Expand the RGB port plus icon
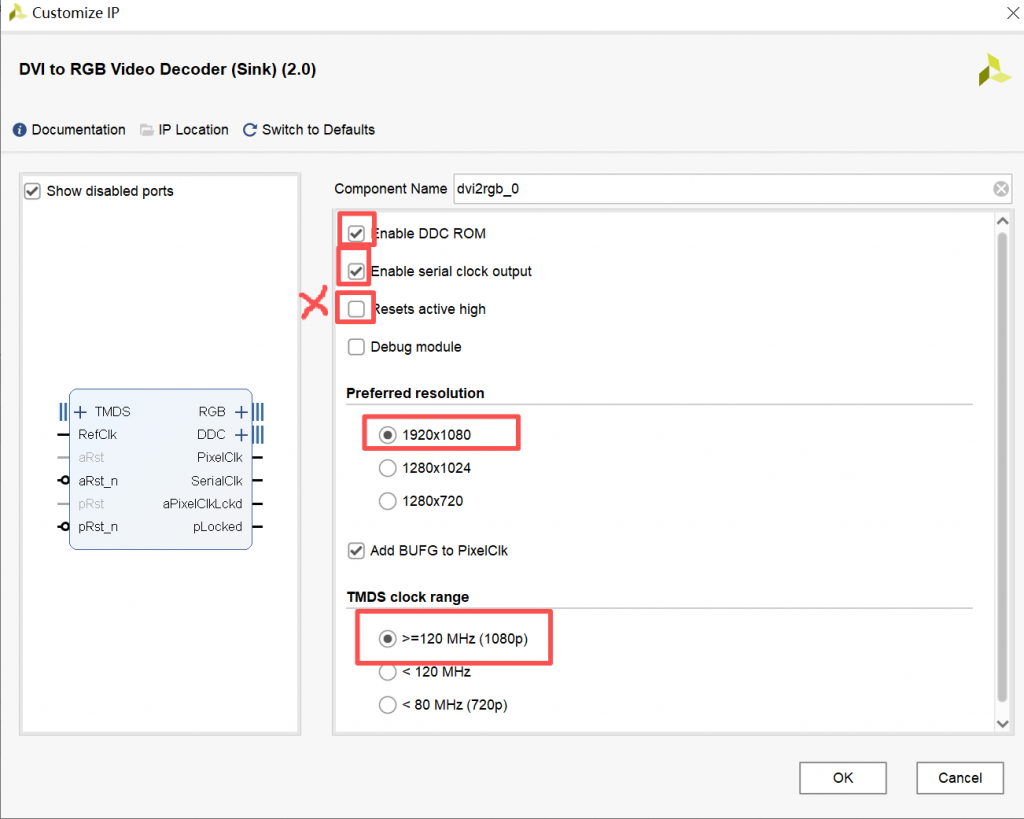The width and height of the screenshot is (1024, 819). coord(241,412)
